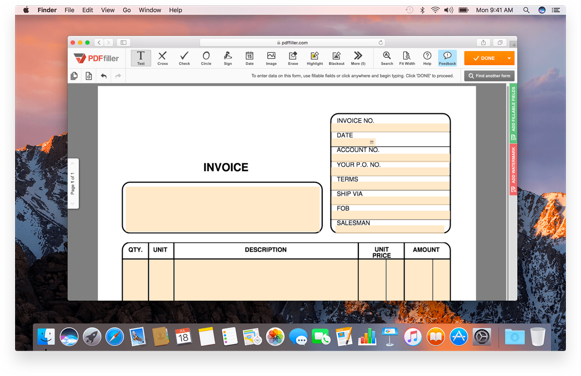Click the Description column fillable area
This screenshot has height=376, width=581.
(266, 280)
